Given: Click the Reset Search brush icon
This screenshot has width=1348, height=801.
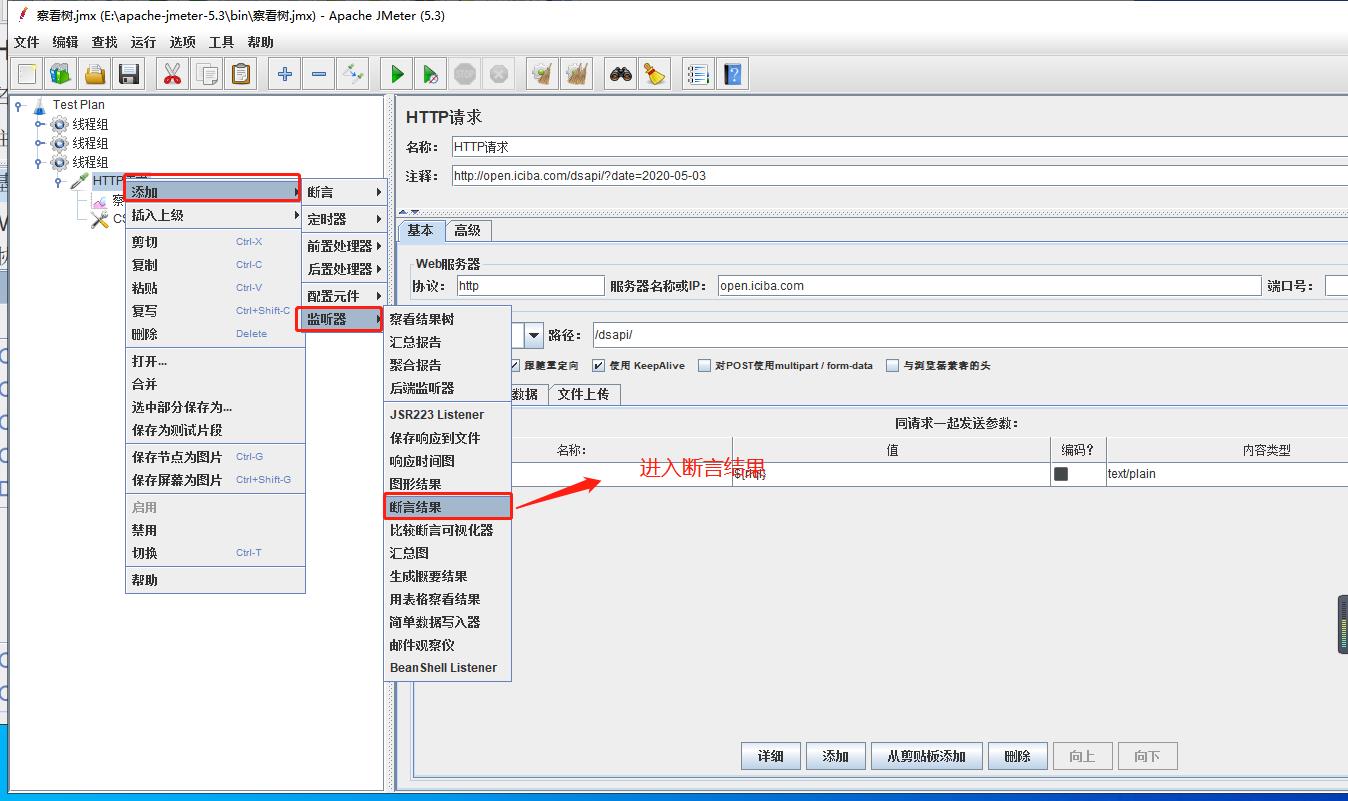Looking at the screenshot, I should (x=655, y=74).
